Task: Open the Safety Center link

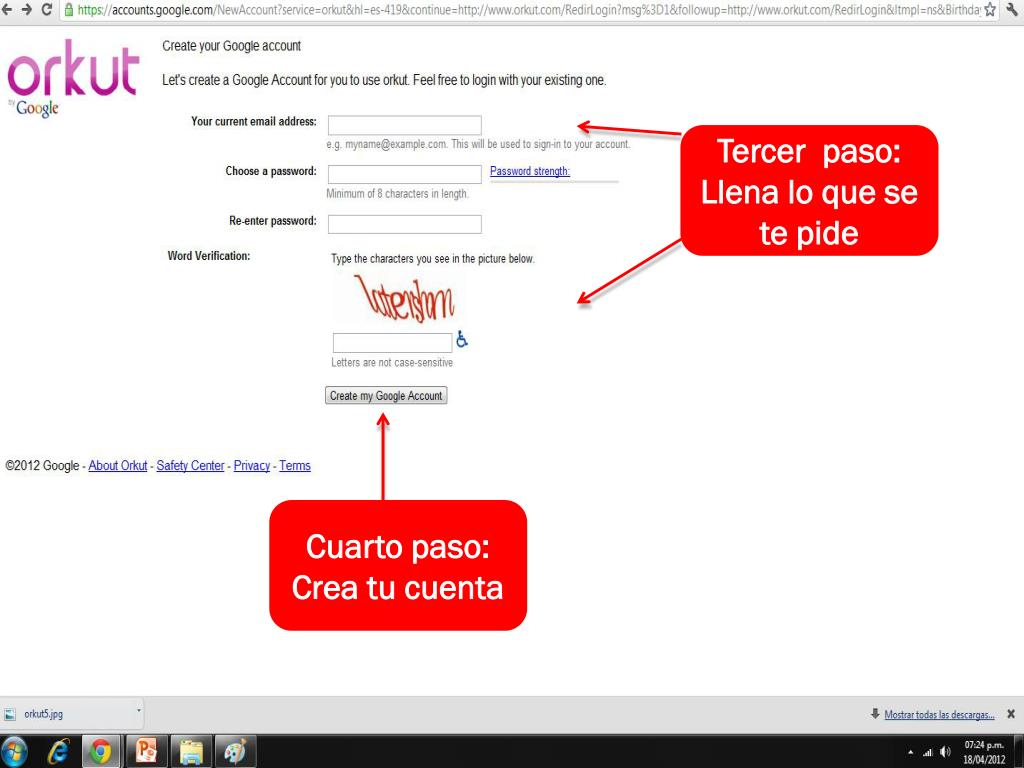Action: pyautogui.click(x=190, y=466)
